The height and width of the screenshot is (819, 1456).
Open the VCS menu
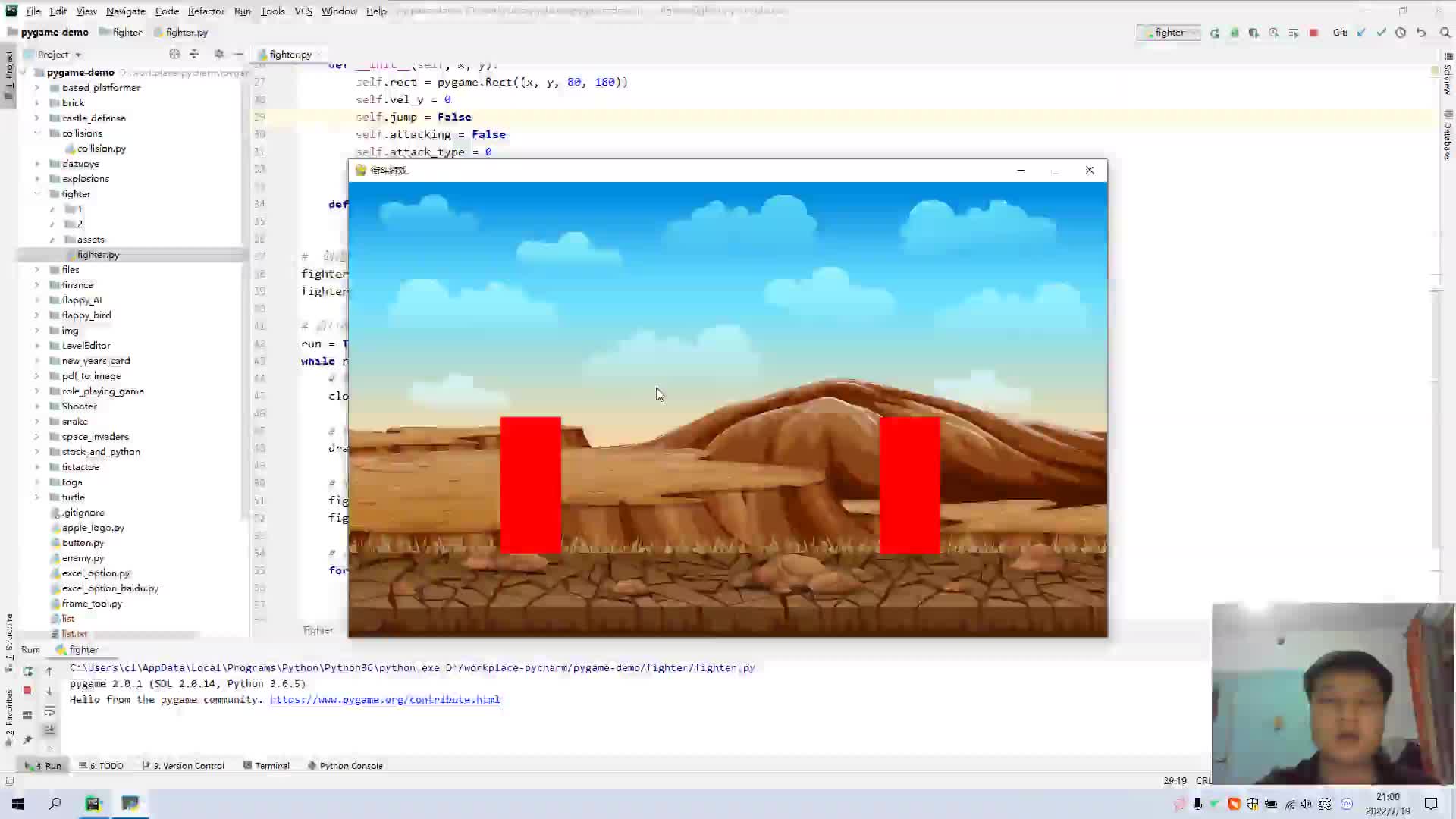pyautogui.click(x=303, y=11)
